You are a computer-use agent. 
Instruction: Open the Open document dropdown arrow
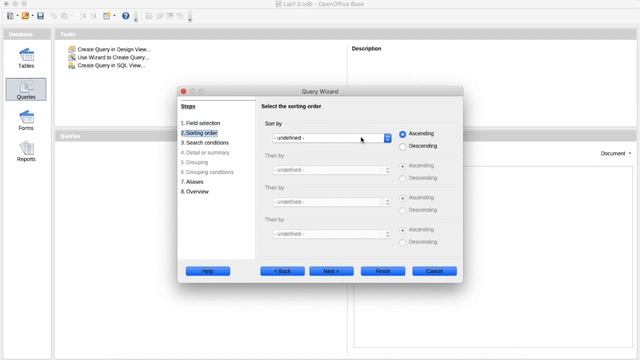(33, 16)
